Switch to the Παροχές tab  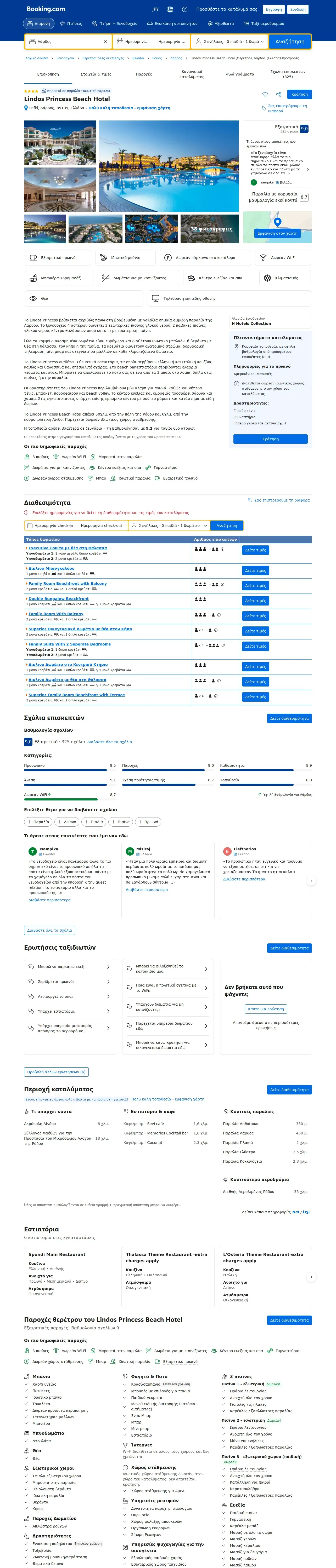coord(144,74)
